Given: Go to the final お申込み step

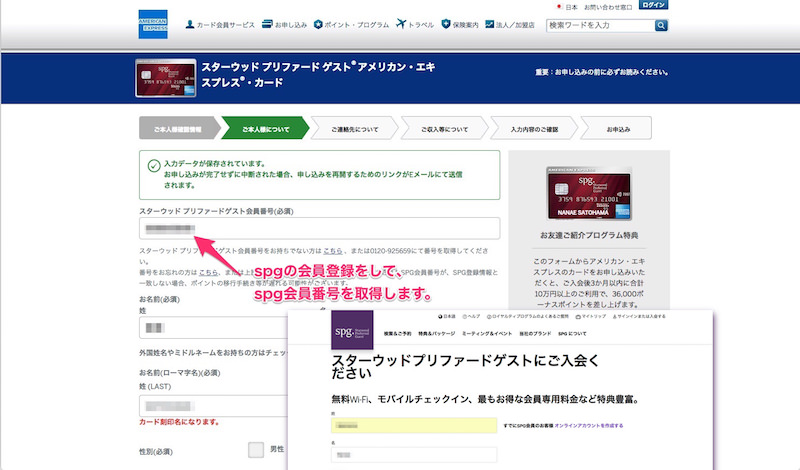Looking at the screenshot, I should pos(617,128).
